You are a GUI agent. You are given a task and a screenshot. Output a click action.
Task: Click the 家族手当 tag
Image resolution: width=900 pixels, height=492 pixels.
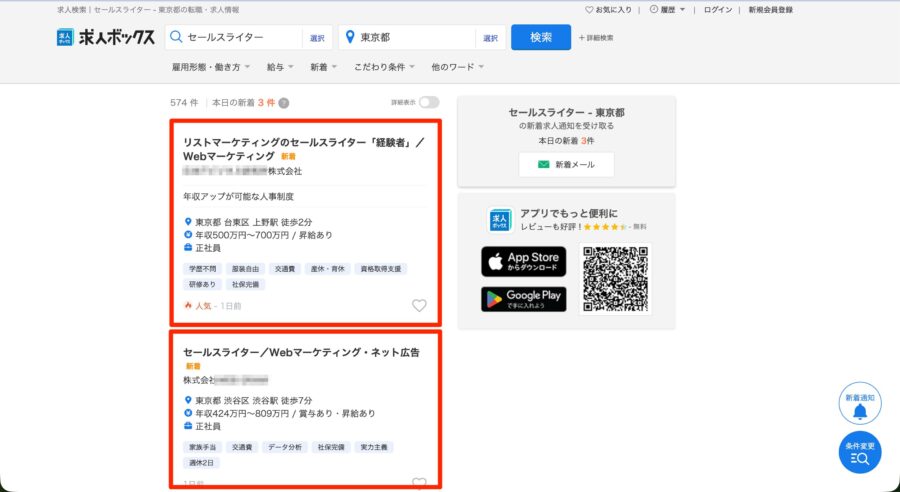201,447
